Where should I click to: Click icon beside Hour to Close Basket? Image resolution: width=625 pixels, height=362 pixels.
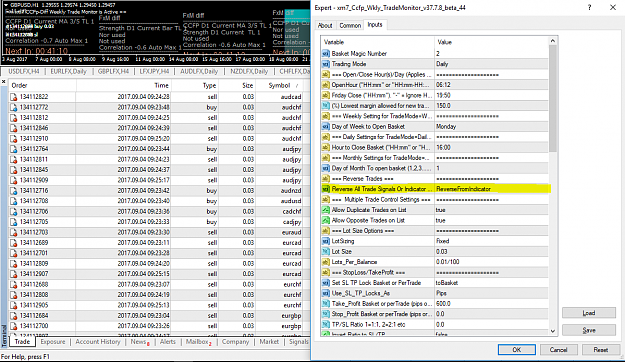(326, 148)
